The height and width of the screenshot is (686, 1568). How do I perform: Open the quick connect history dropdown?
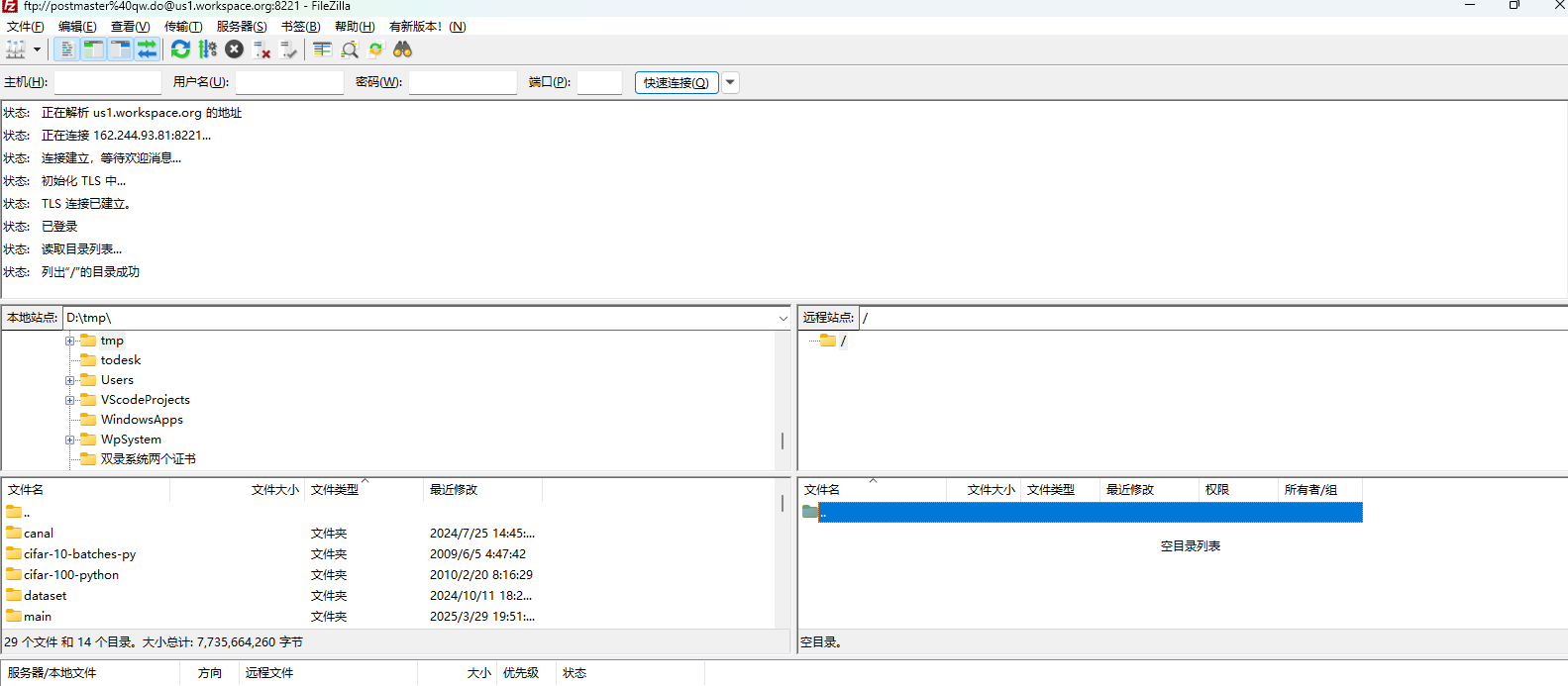click(730, 82)
